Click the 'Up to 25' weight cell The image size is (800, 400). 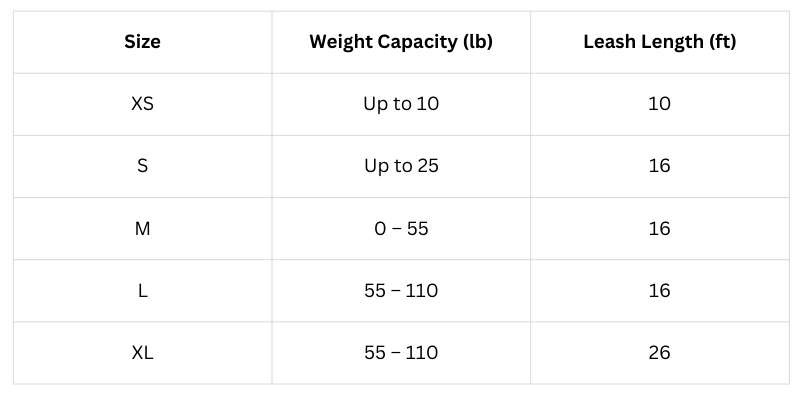[401, 166]
